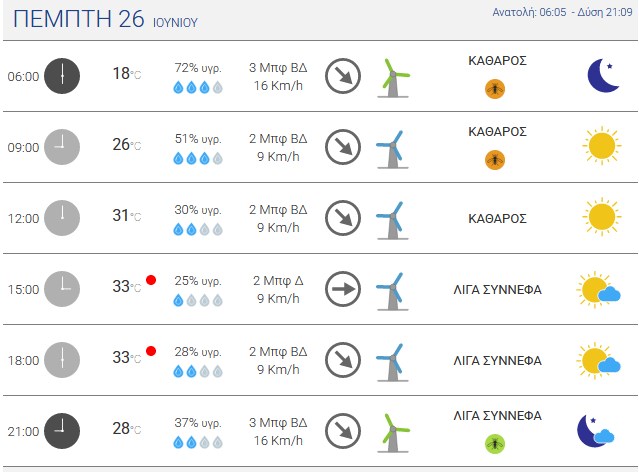The width and height of the screenshot is (639, 472).
Task: Click the sun icon at 12:00
Action: pos(602,217)
